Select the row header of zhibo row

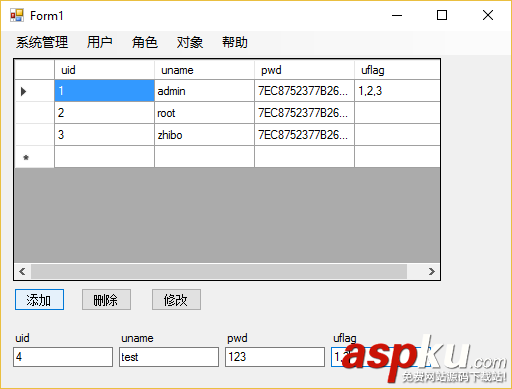click(35, 135)
